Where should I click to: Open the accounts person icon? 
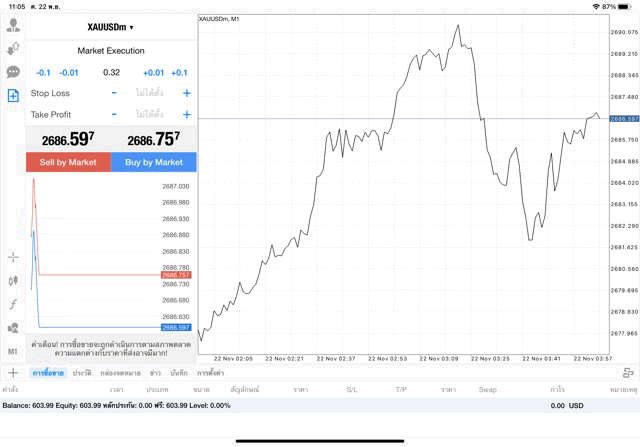pyautogui.click(x=13, y=25)
